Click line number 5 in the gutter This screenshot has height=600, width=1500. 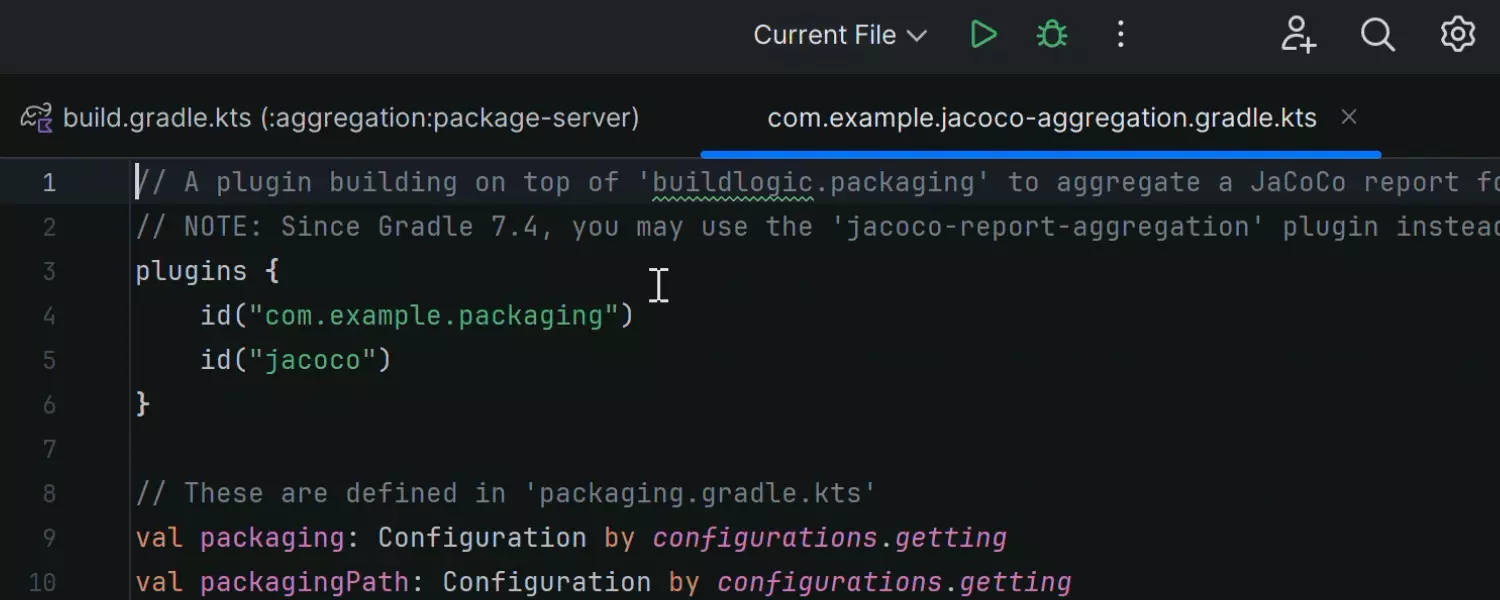coord(49,361)
